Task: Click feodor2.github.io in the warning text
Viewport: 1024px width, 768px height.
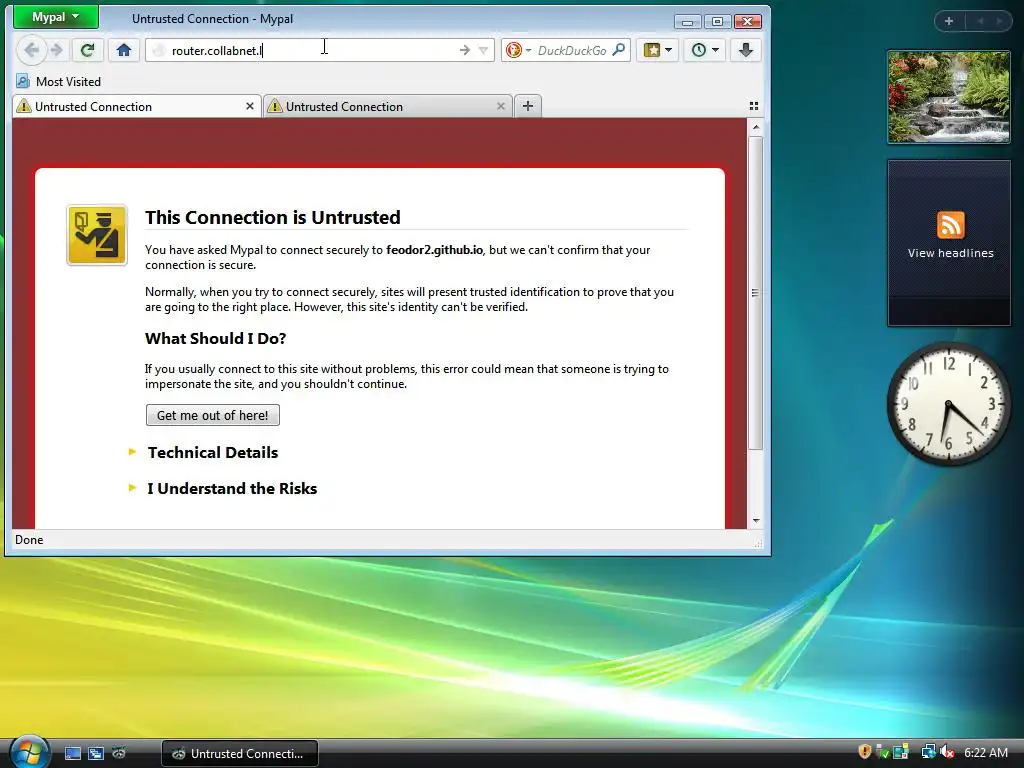Action: point(434,249)
